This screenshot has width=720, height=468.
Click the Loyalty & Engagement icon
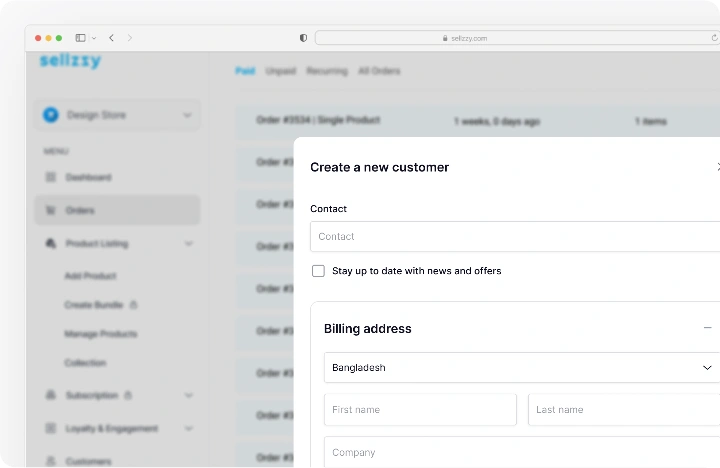tap(51, 429)
